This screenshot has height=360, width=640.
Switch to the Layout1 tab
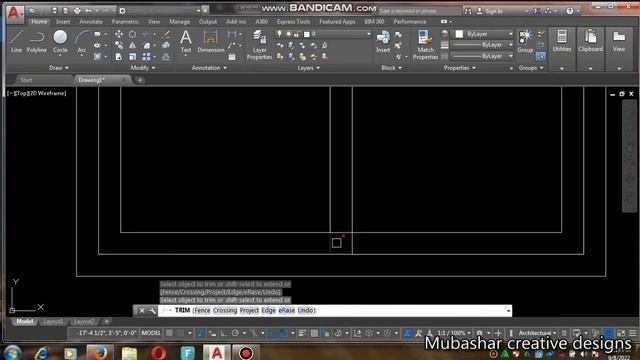pyautogui.click(x=53, y=322)
